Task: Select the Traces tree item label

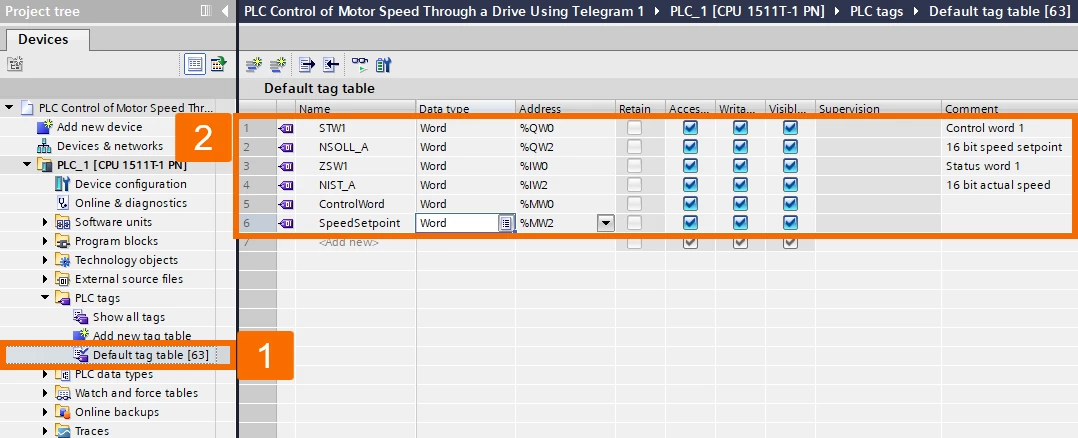Action: click(92, 431)
